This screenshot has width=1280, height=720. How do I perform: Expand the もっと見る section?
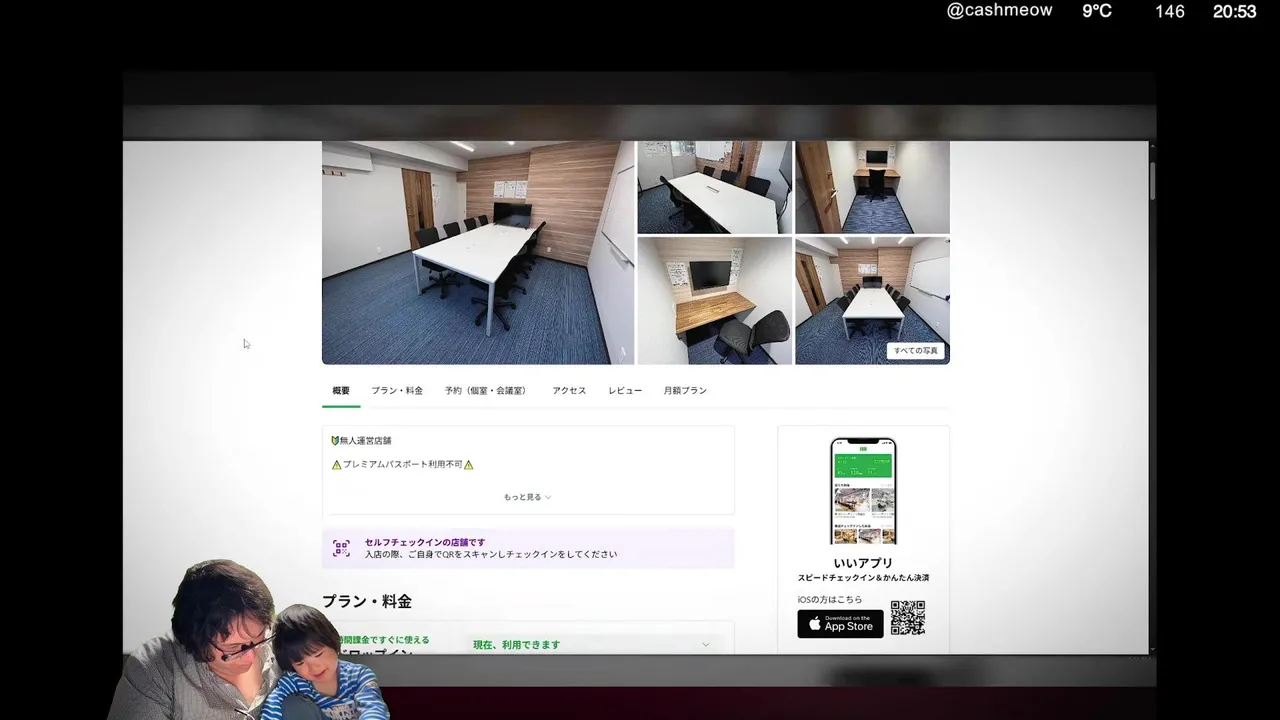[527, 497]
